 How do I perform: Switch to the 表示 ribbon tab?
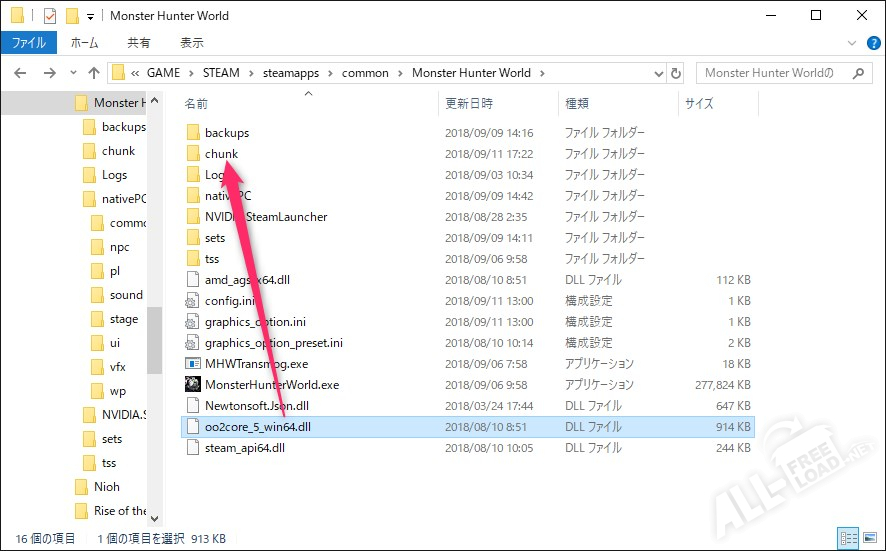191,43
